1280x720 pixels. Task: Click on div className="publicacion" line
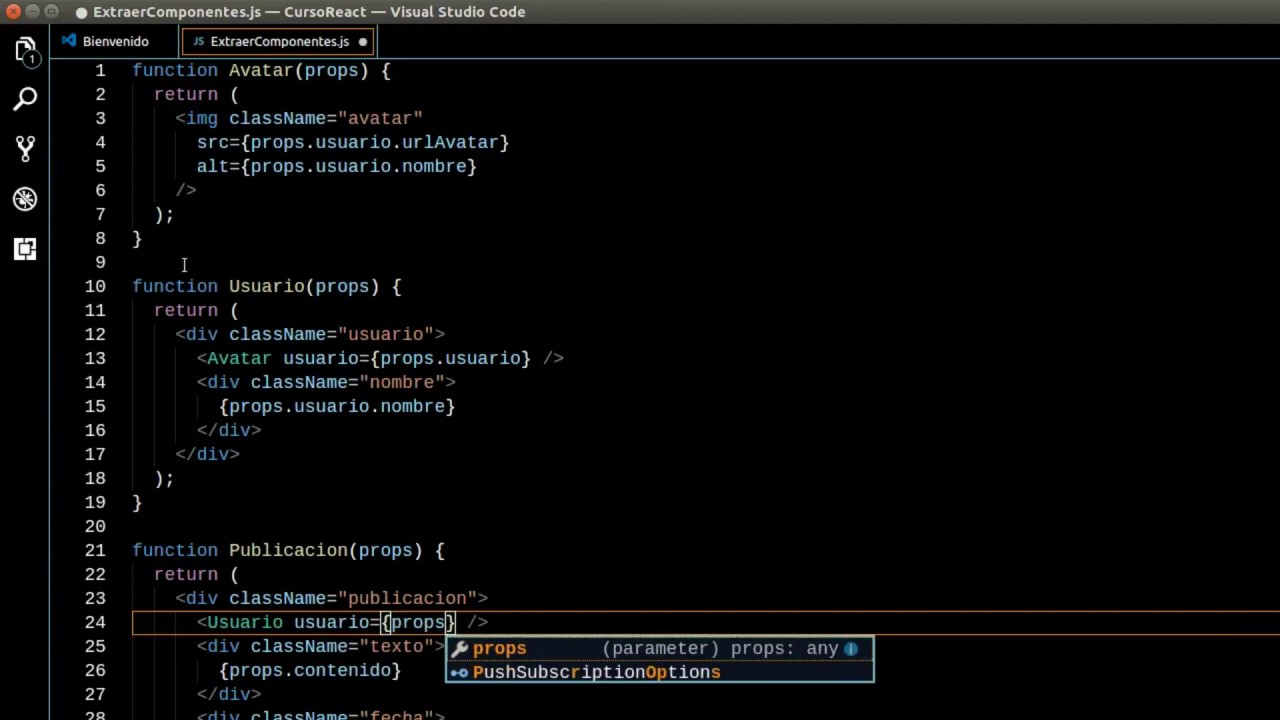point(331,598)
